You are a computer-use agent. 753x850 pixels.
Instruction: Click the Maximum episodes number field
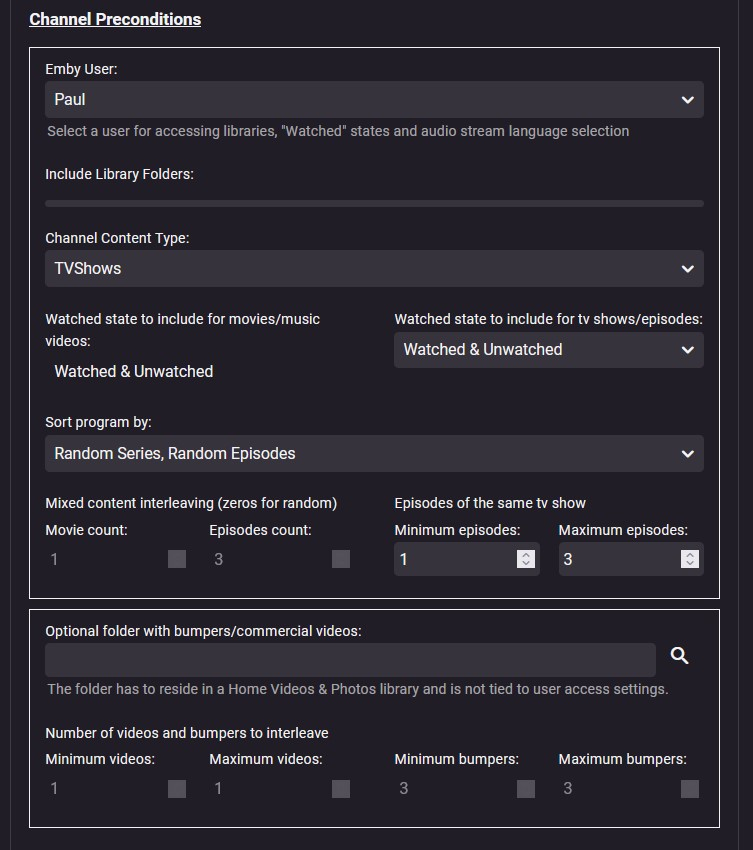click(618, 560)
